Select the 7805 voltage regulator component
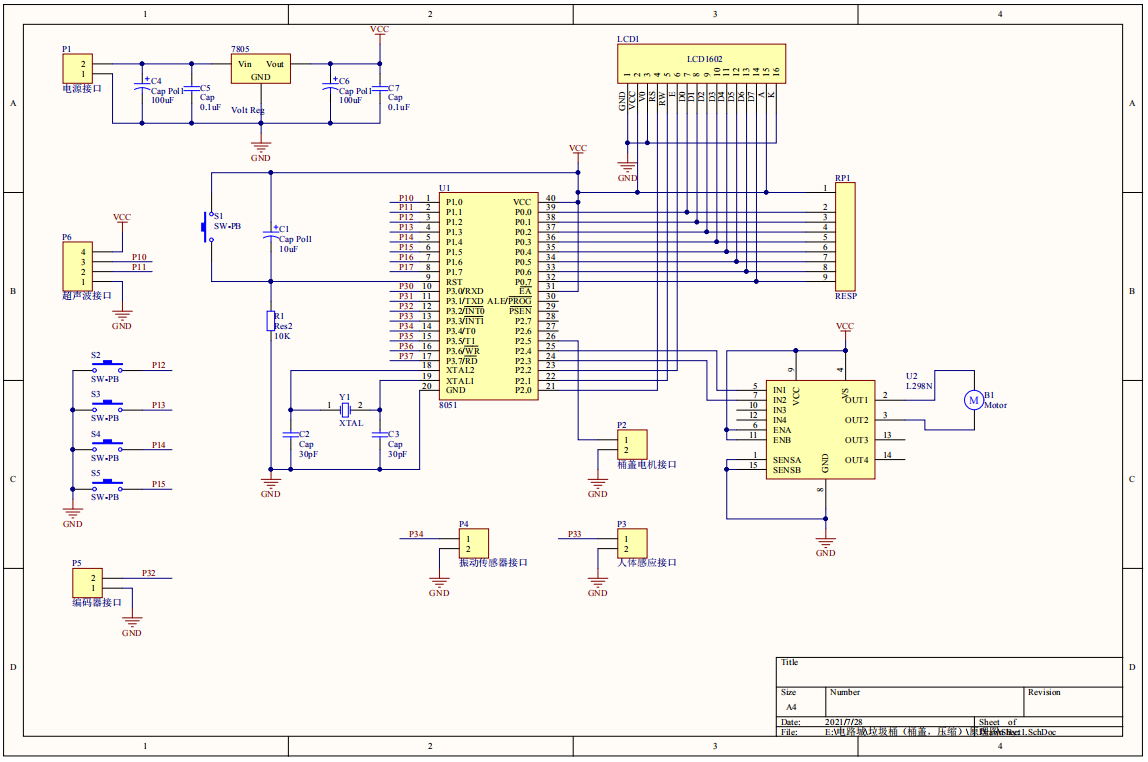The width and height of the screenshot is (1148, 762). [261, 69]
